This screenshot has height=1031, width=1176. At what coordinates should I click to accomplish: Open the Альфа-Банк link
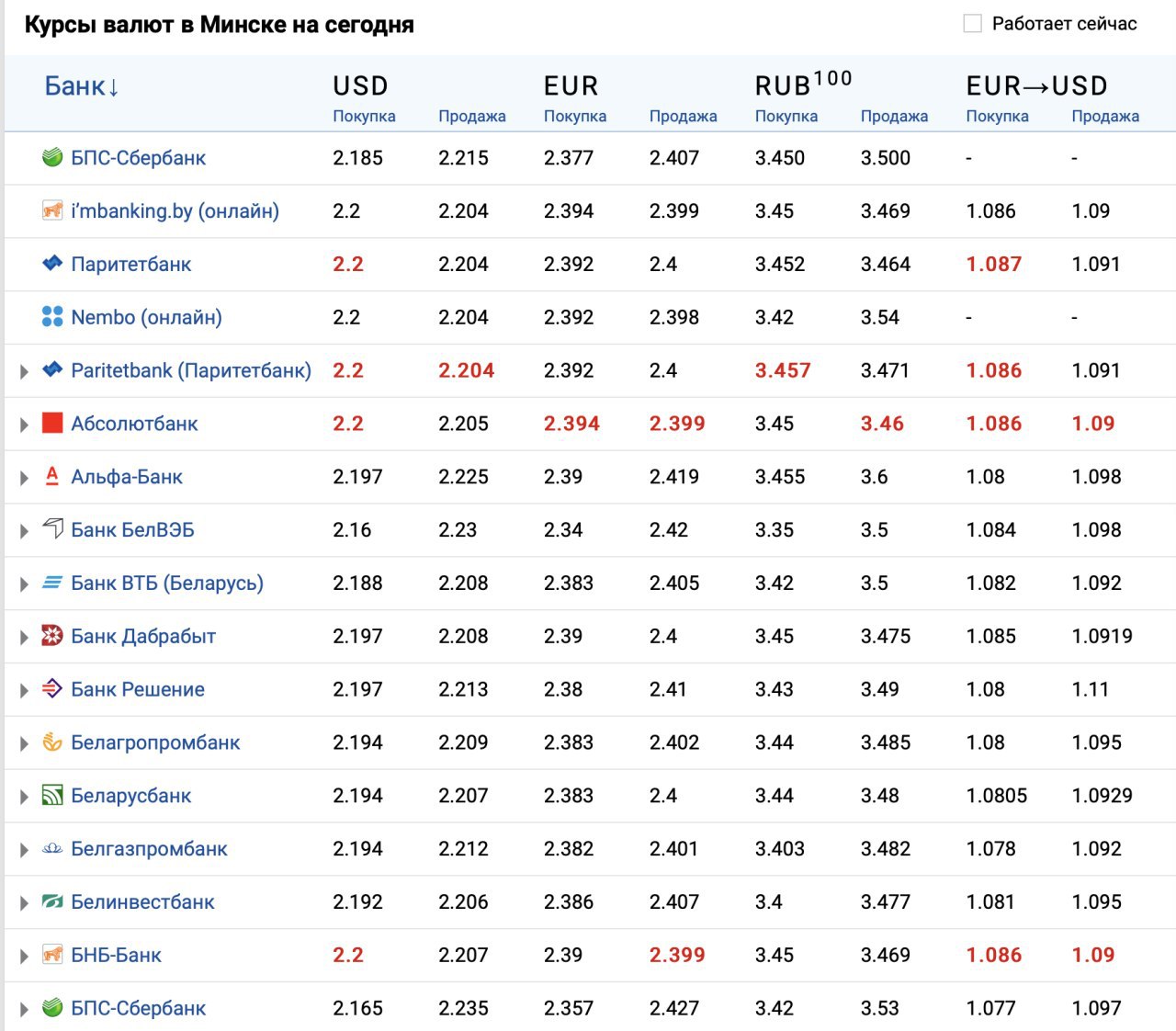click(127, 477)
